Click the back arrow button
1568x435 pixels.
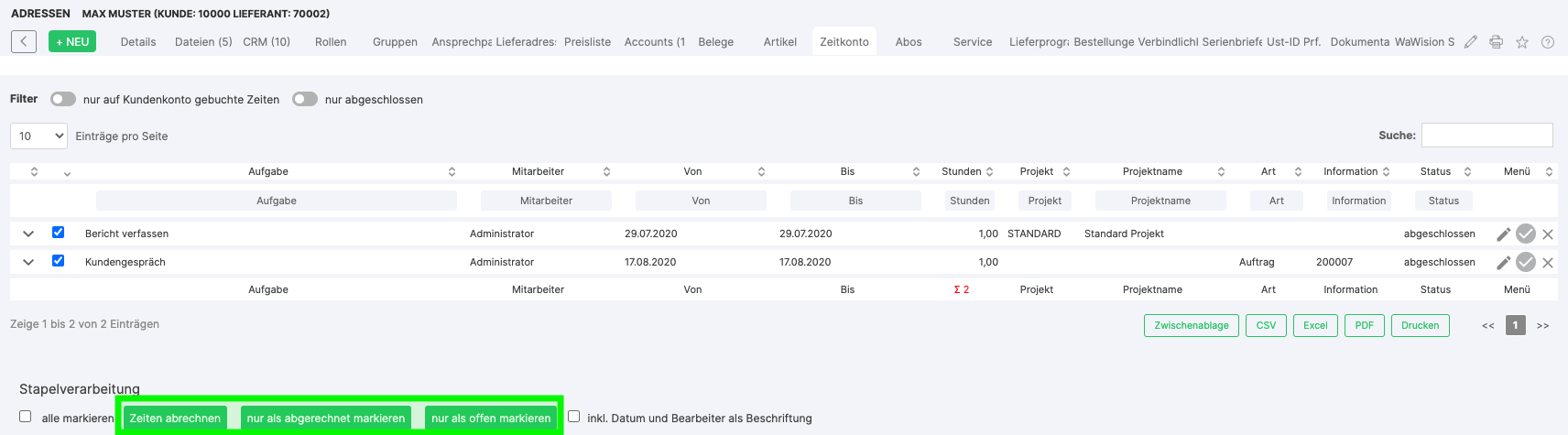(24, 41)
